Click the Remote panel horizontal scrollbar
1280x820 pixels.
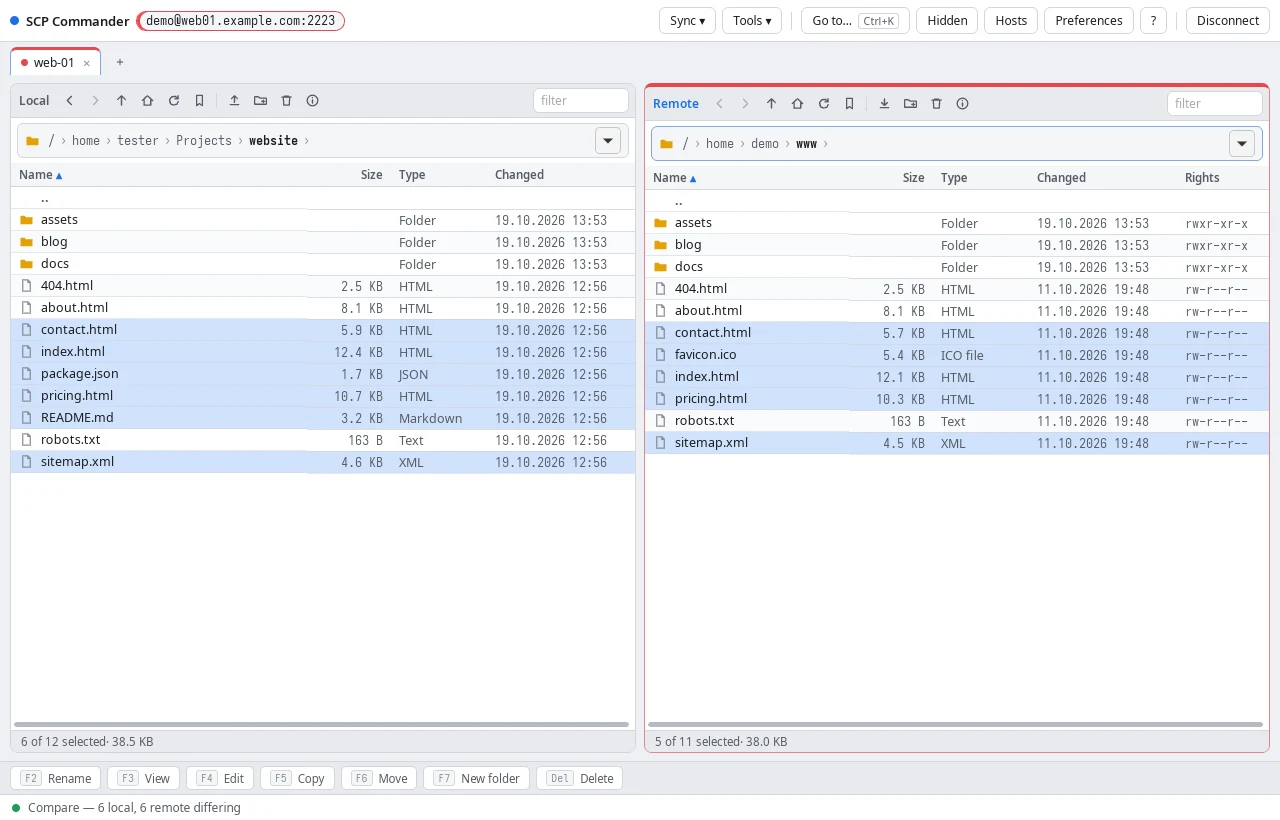[956, 724]
